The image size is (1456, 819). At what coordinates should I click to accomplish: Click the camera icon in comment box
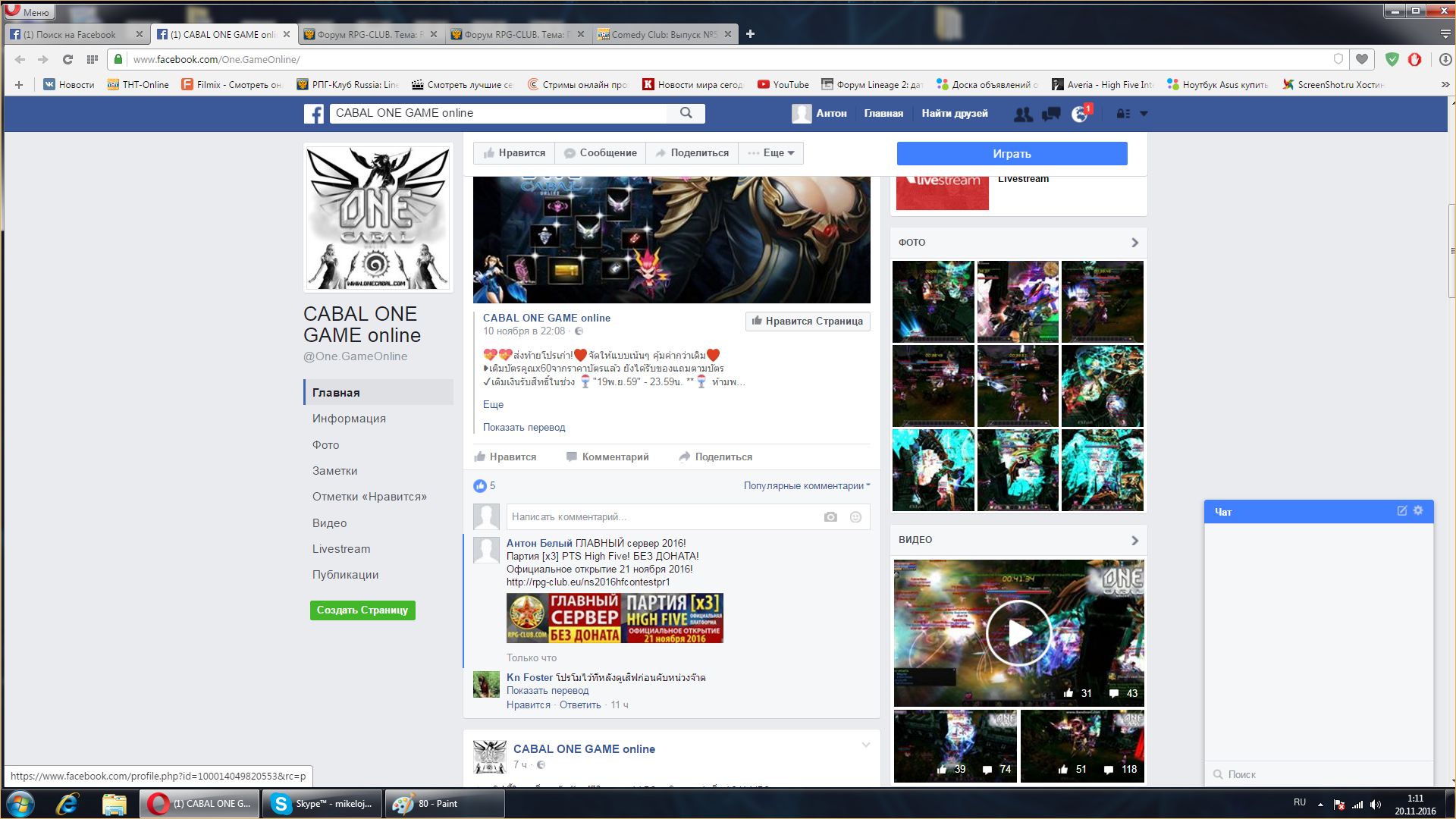830,517
